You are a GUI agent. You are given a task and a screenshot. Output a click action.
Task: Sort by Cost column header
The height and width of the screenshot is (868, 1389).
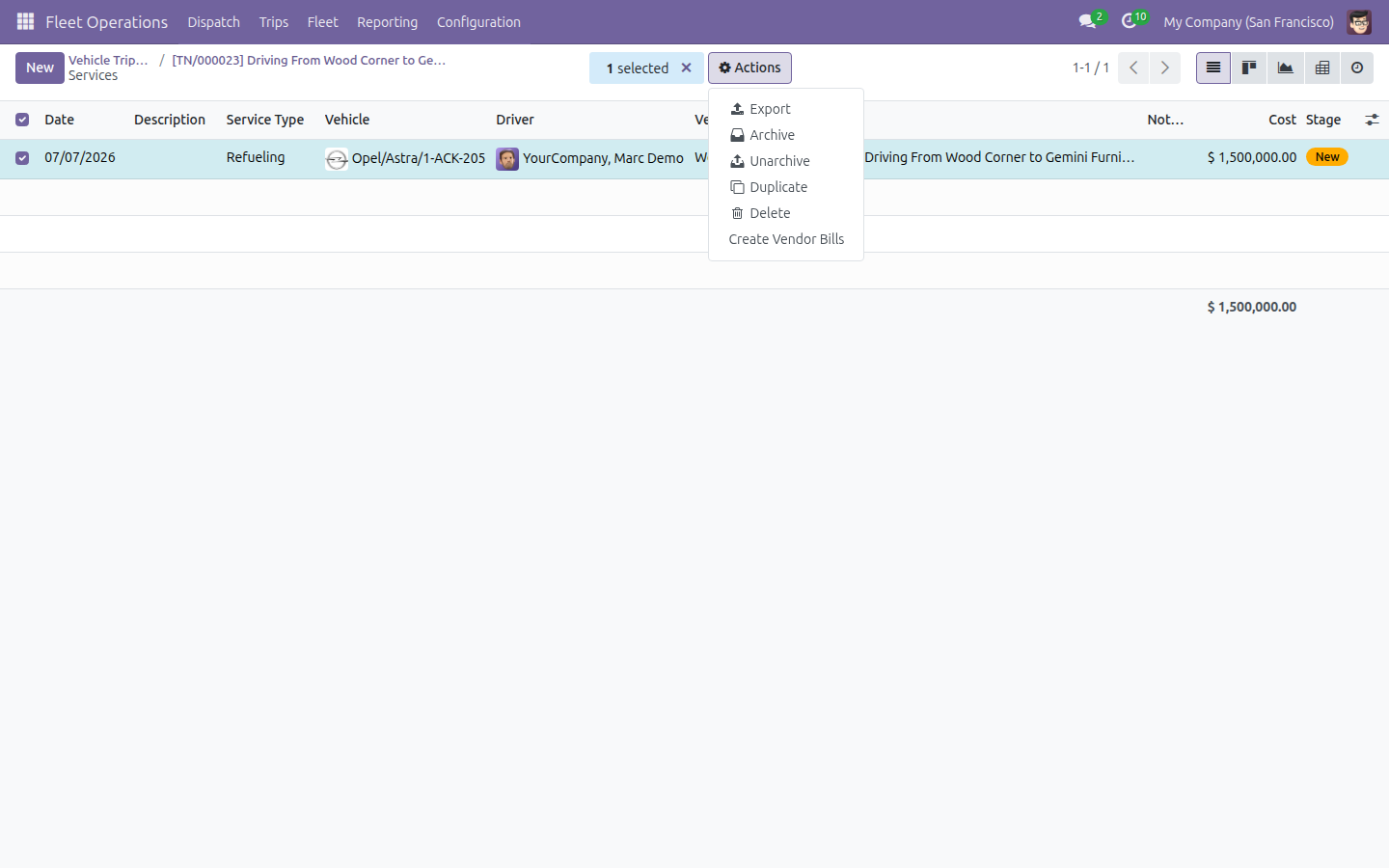pos(1282,120)
